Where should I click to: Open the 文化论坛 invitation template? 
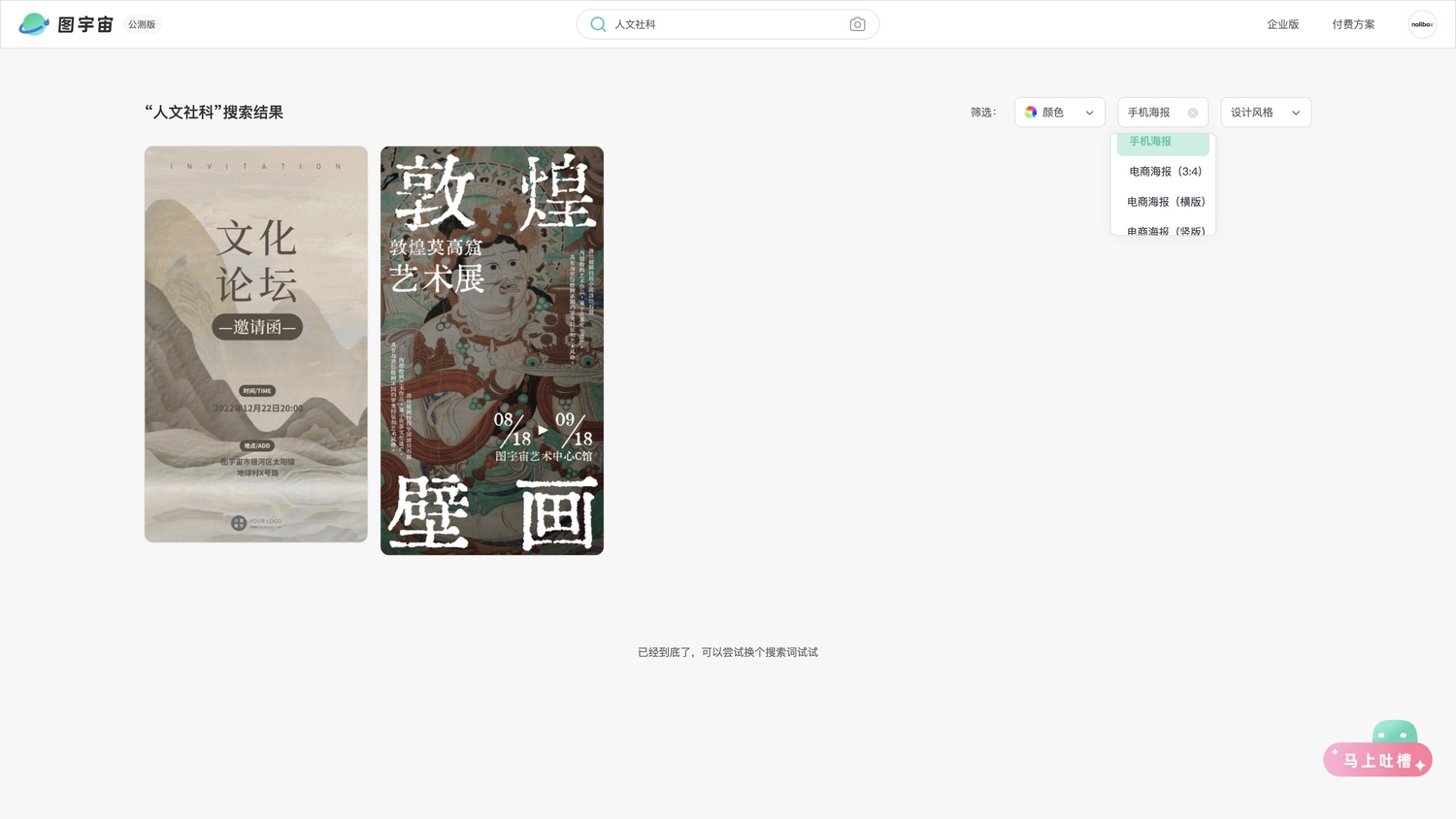(x=256, y=344)
